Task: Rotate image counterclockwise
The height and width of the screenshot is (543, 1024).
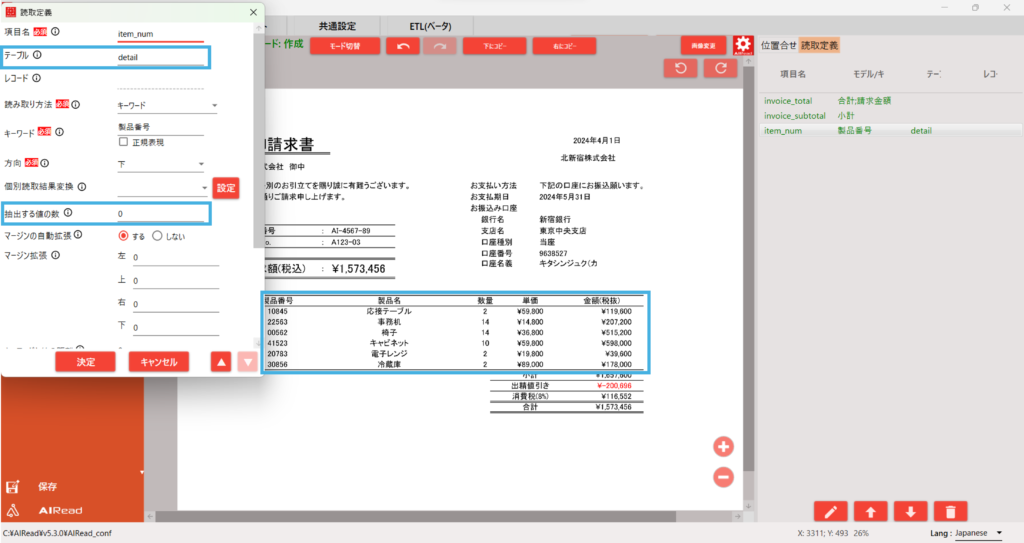Action: click(681, 68)
